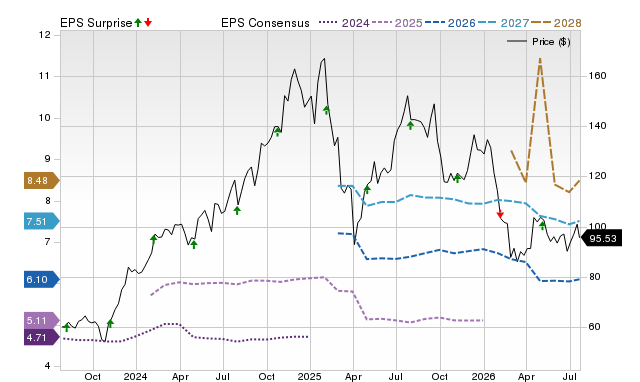This screenshot has width=640, height=382.
Task: Click the 2025 x-axis label
Action: click(309, 376)
